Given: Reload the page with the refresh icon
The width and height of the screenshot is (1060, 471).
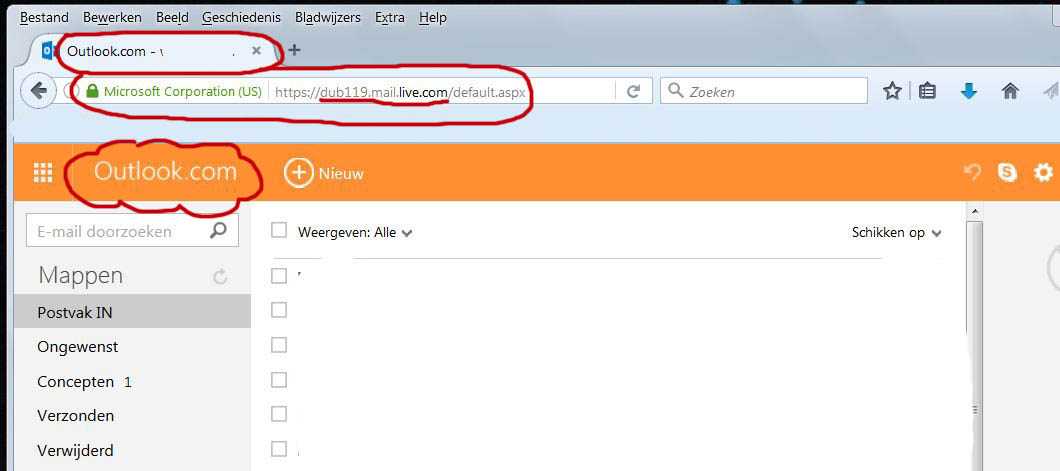Looking at the screenshot, I should tap(633, 91).
